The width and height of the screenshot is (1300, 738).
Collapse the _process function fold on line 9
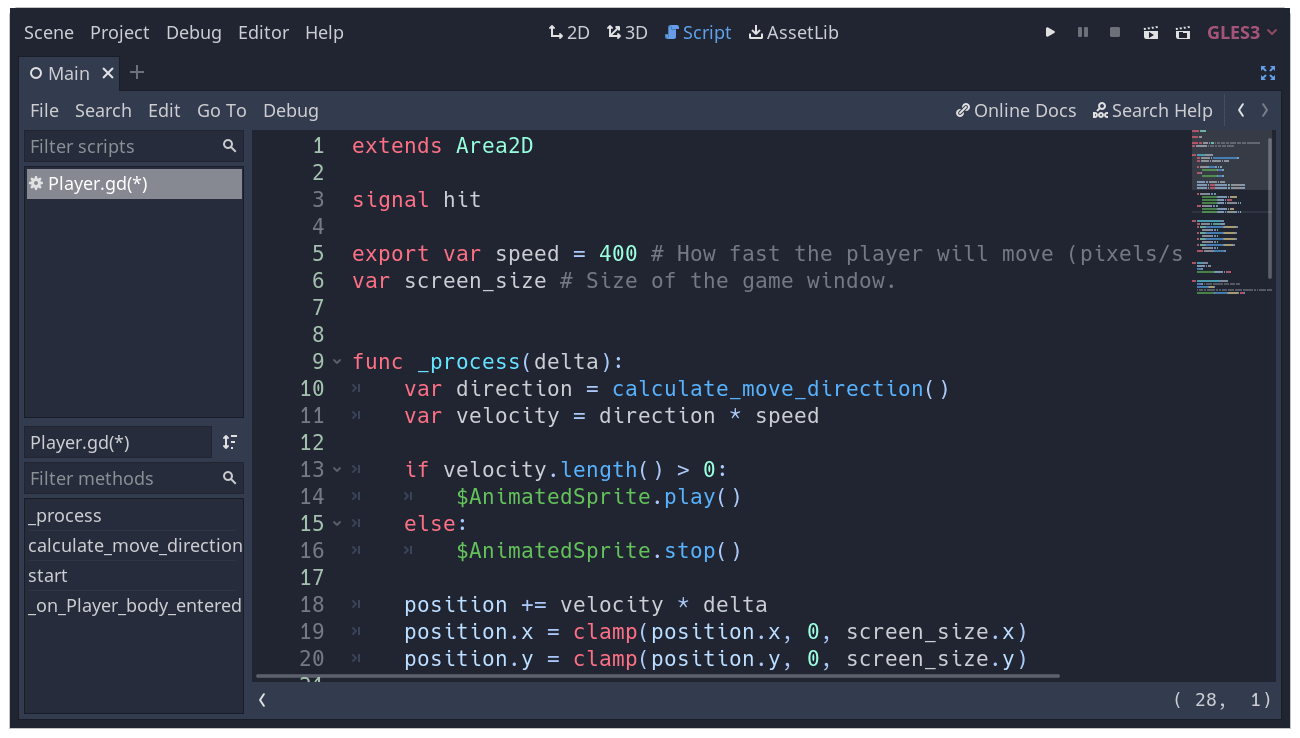coord(336,361)
